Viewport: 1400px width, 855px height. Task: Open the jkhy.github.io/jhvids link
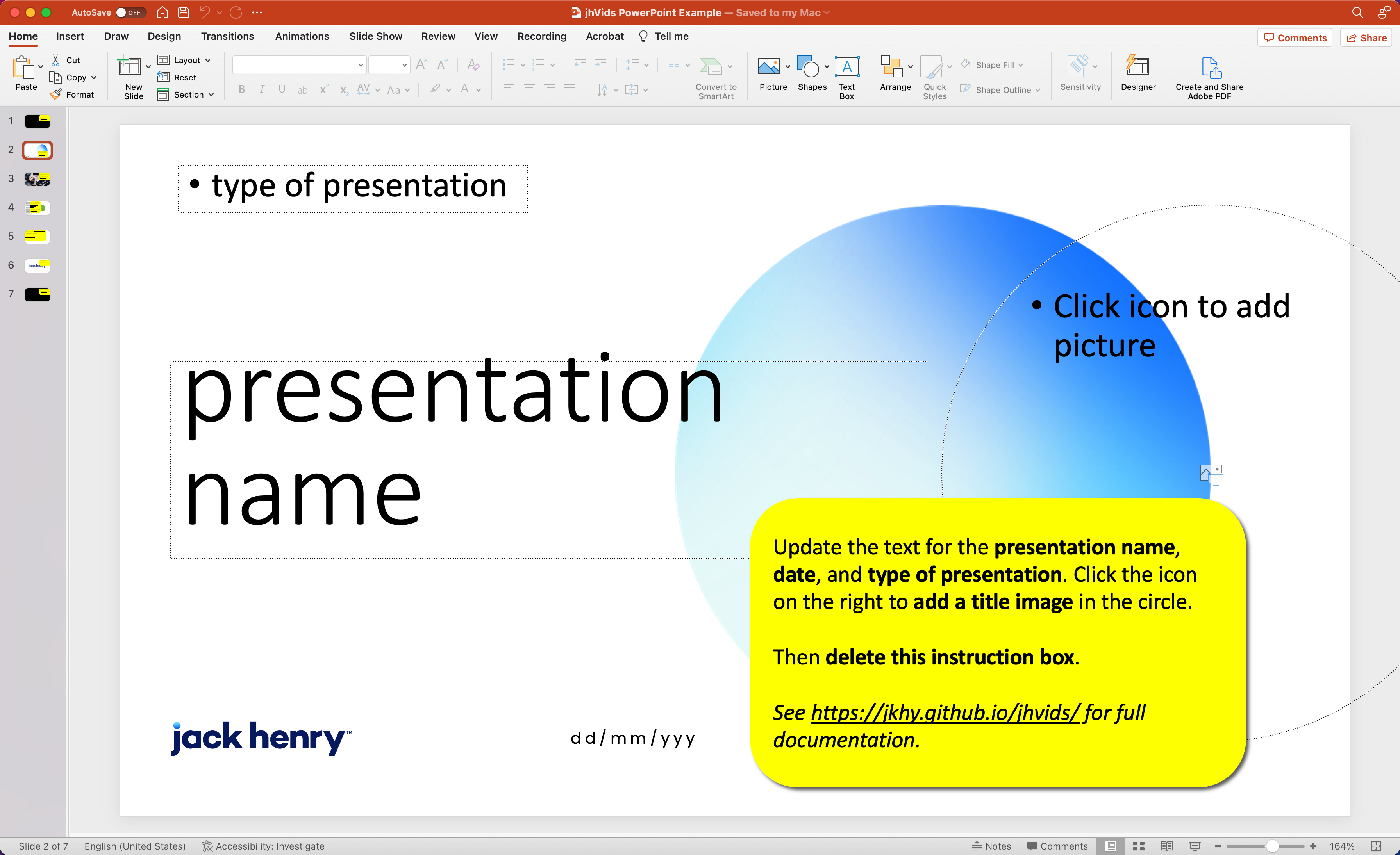[944, 712]
